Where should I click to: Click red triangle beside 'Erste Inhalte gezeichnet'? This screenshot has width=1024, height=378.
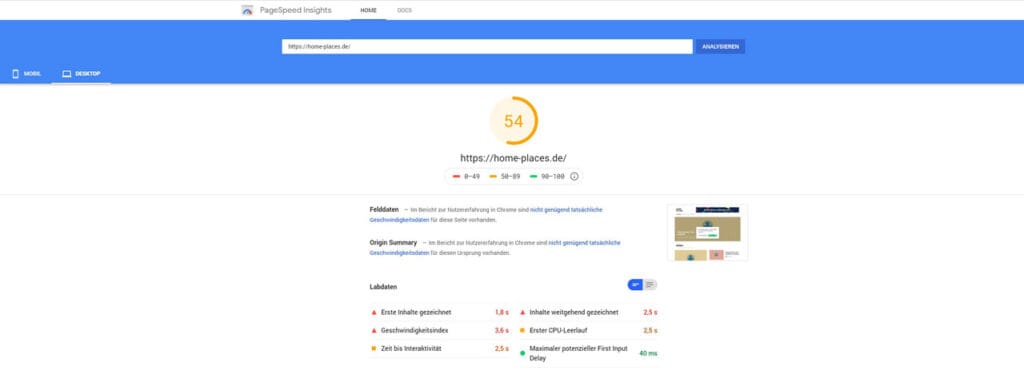coord(374,312)
